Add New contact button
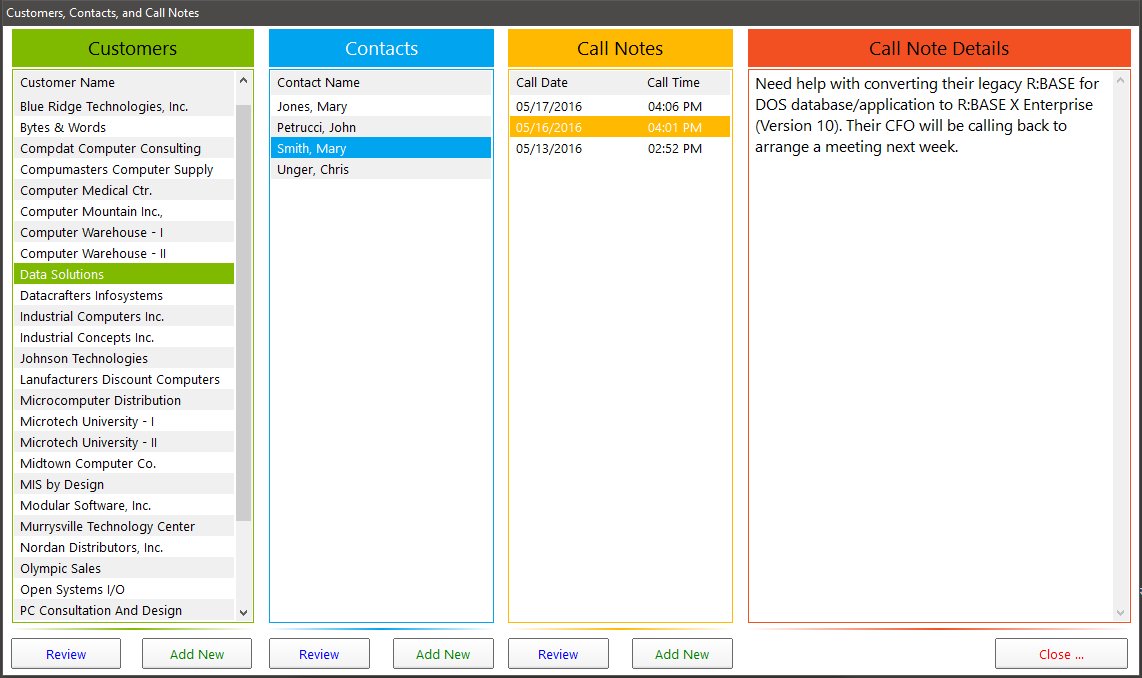Screen dimensions: 1142x678 443,654
